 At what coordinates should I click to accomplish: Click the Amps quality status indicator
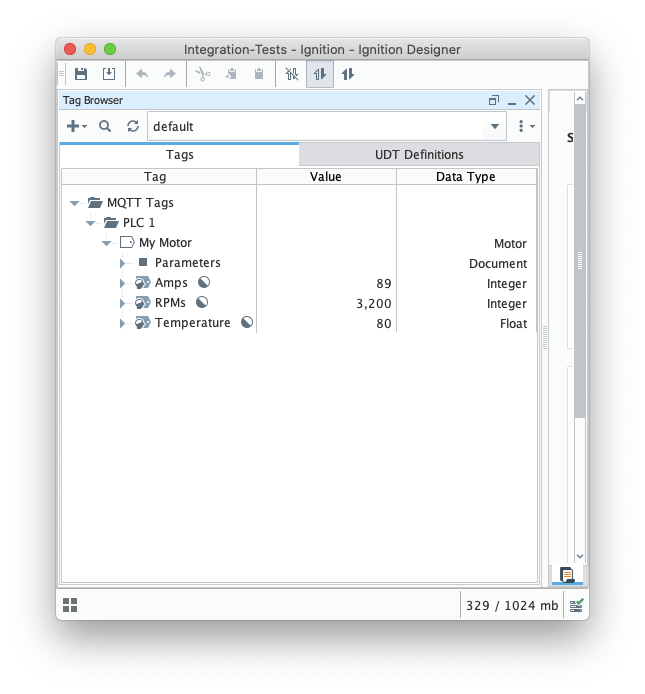click(x=204, y=282)
